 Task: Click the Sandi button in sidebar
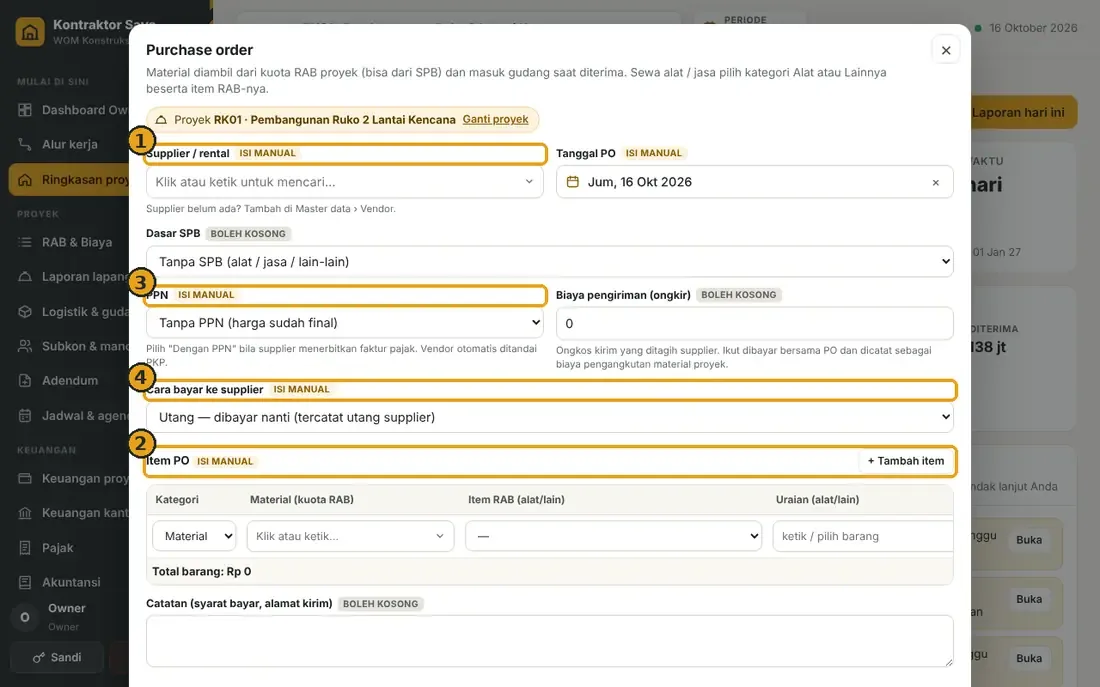pyautogui.click(x=57, y=658)
